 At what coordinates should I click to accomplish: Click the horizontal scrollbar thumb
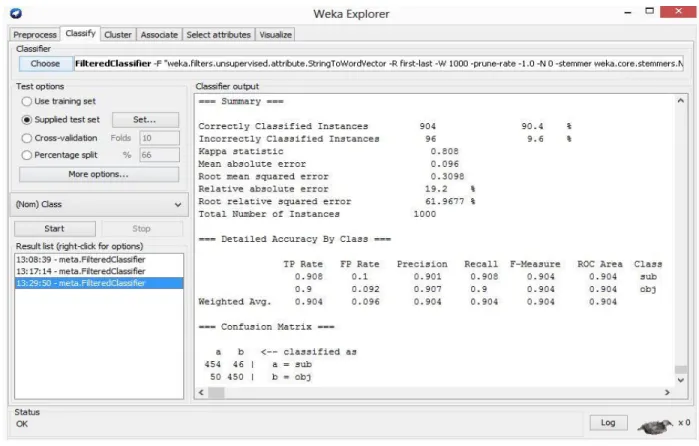[x=216, y=392]
